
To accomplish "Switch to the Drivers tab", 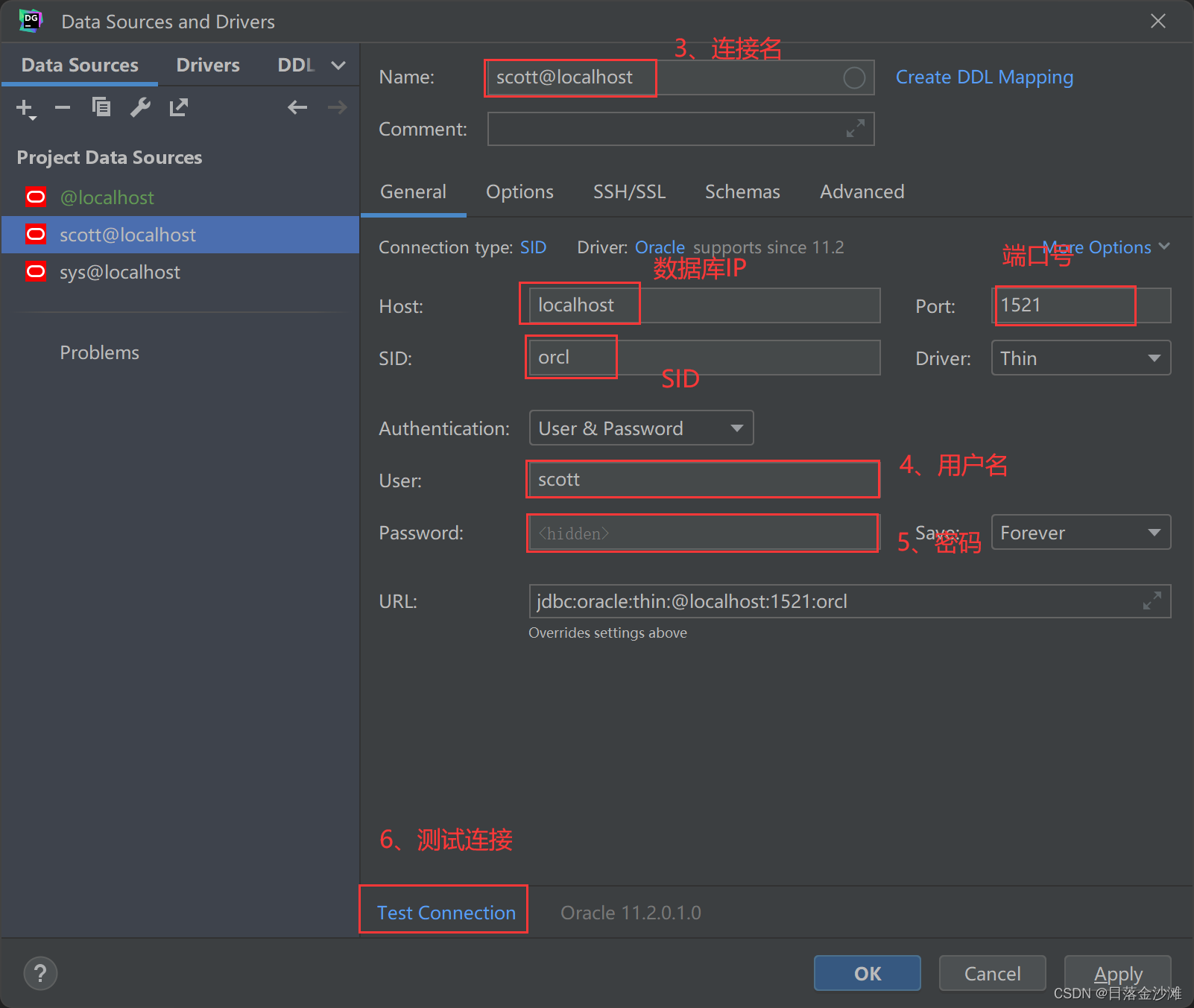I will coord(208,65).
